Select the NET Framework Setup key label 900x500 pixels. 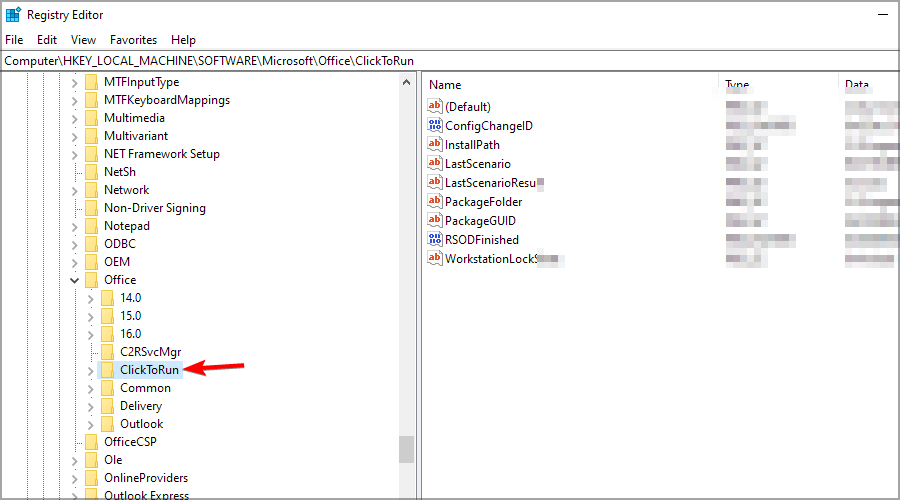click(162, 154)
